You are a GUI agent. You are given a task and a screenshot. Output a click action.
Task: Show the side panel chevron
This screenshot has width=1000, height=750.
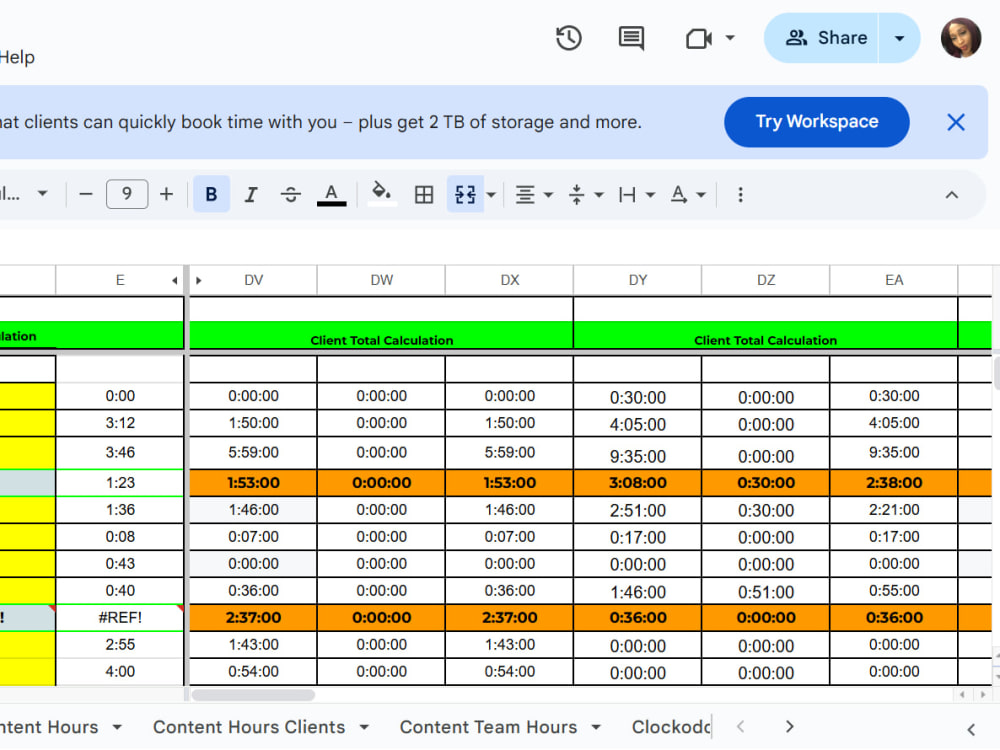click(971, 730)
